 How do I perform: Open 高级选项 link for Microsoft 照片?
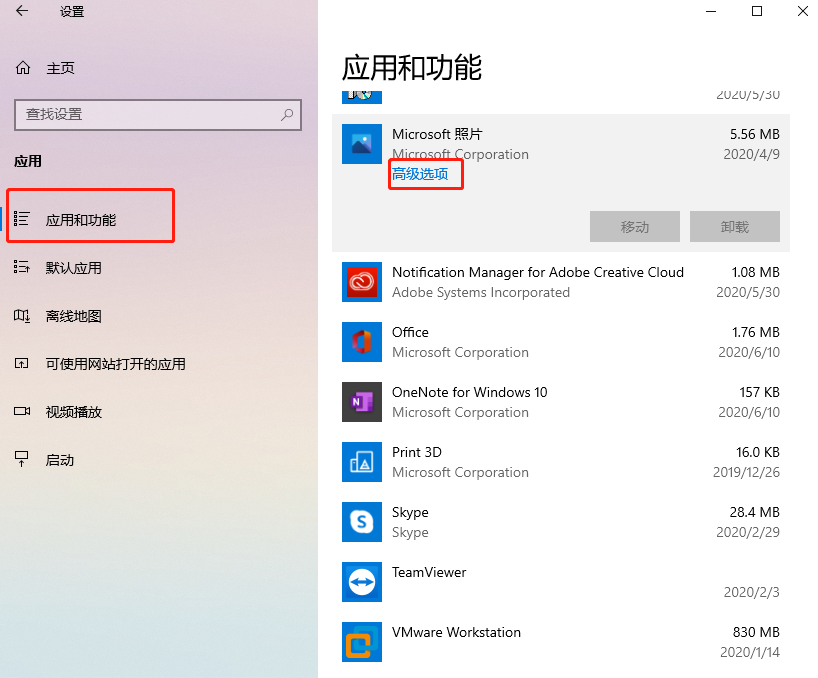(x=420, y=174)
